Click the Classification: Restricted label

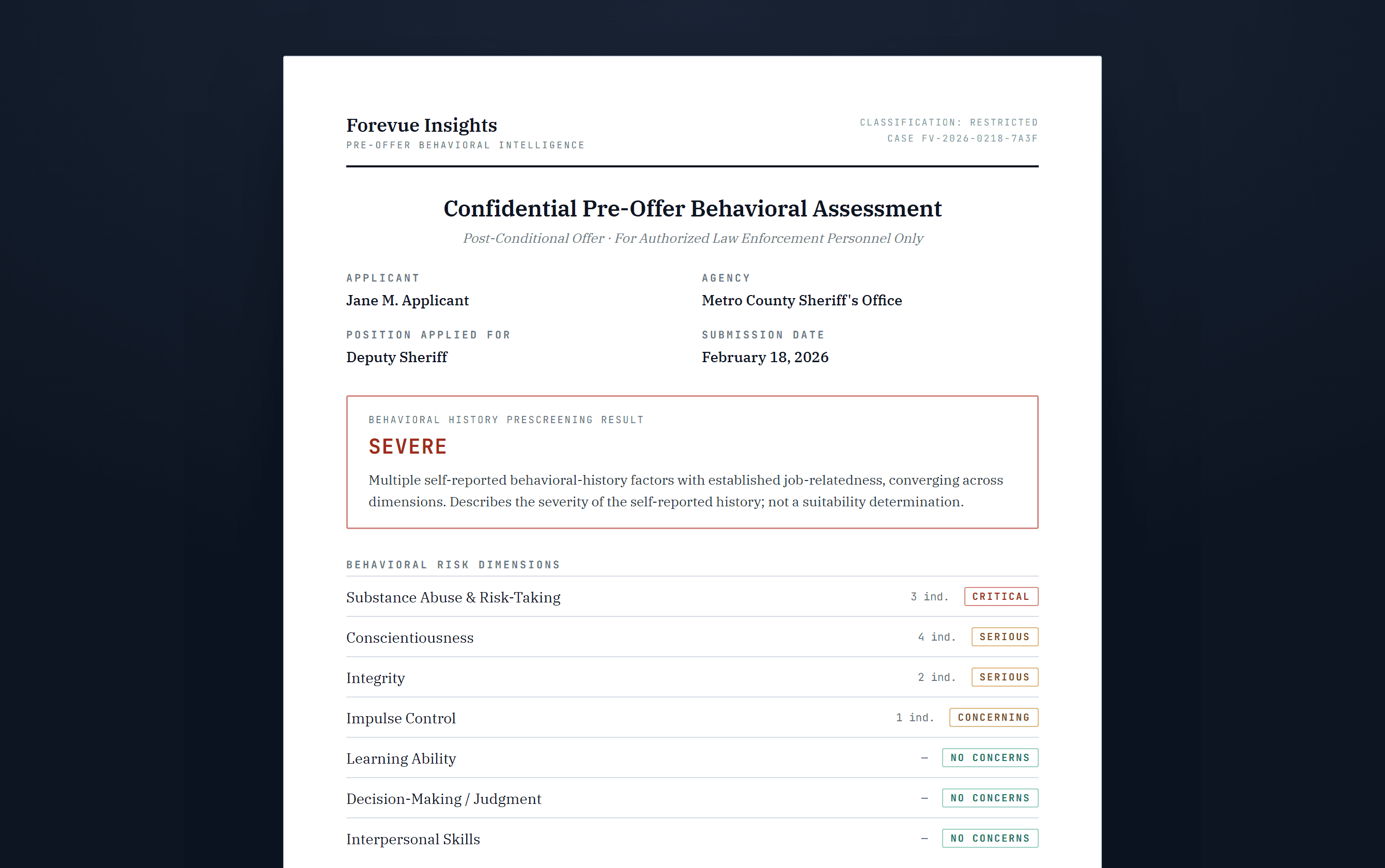pos(949,122)
